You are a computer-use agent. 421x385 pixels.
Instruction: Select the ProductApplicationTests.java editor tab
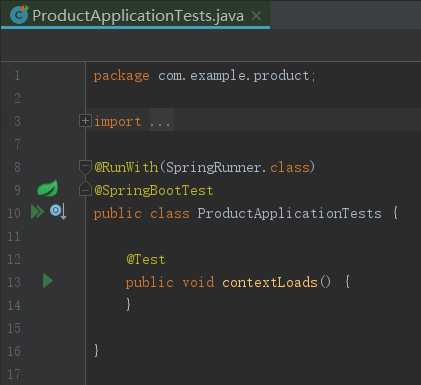(x=136, y=15)
